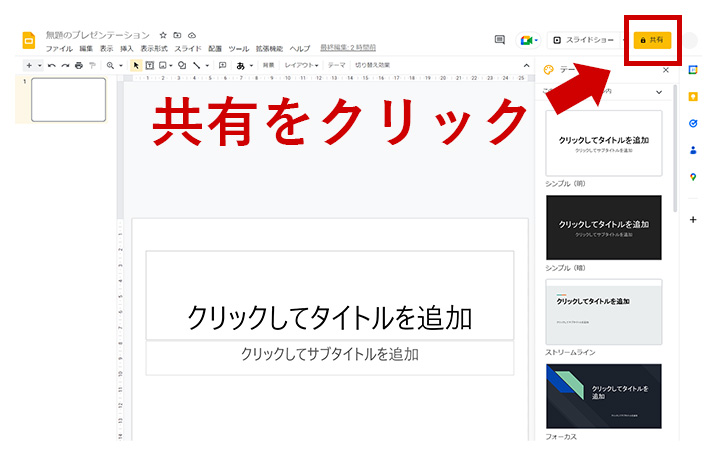Undo the last action
The height and width of the screenshot is (460, 720).
tap(51, 66)
